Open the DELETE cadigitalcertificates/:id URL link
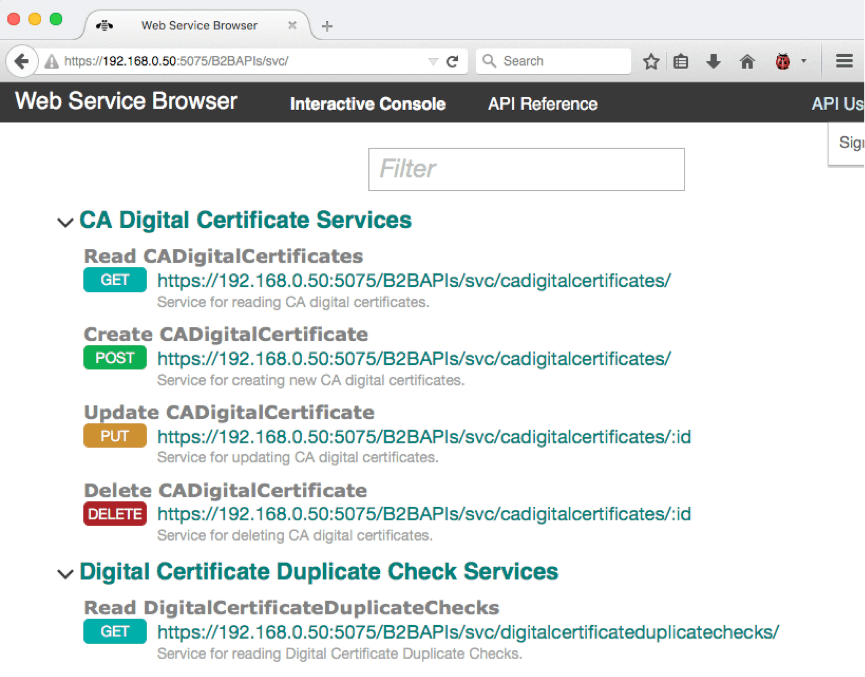865x677 pixels. (424, 514)
